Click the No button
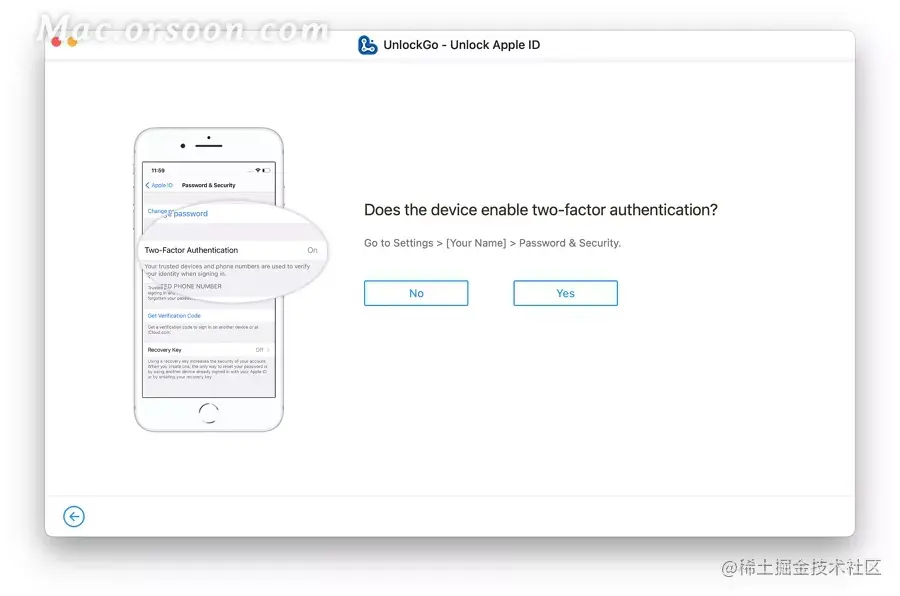900x596 pixels. point(416,293)
